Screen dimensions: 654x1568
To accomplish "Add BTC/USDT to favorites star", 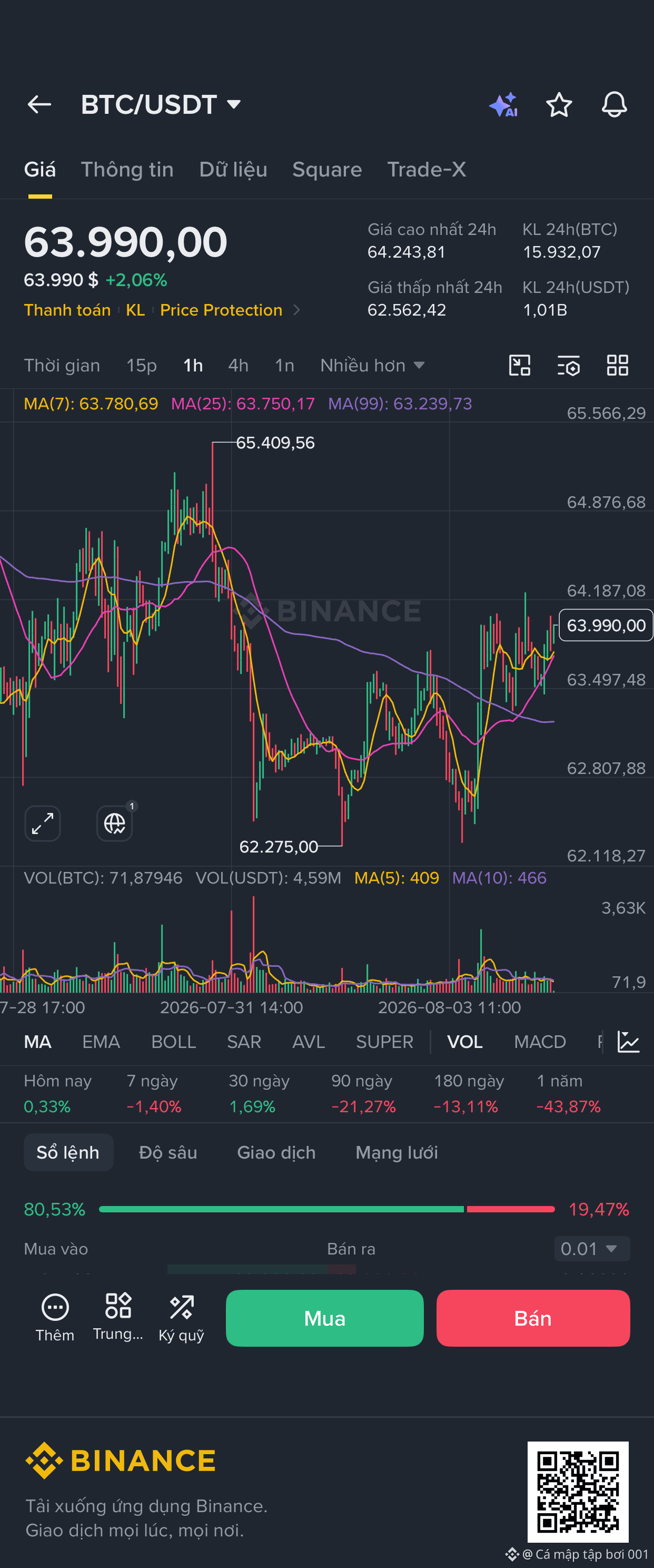I will tap(559, 105).
